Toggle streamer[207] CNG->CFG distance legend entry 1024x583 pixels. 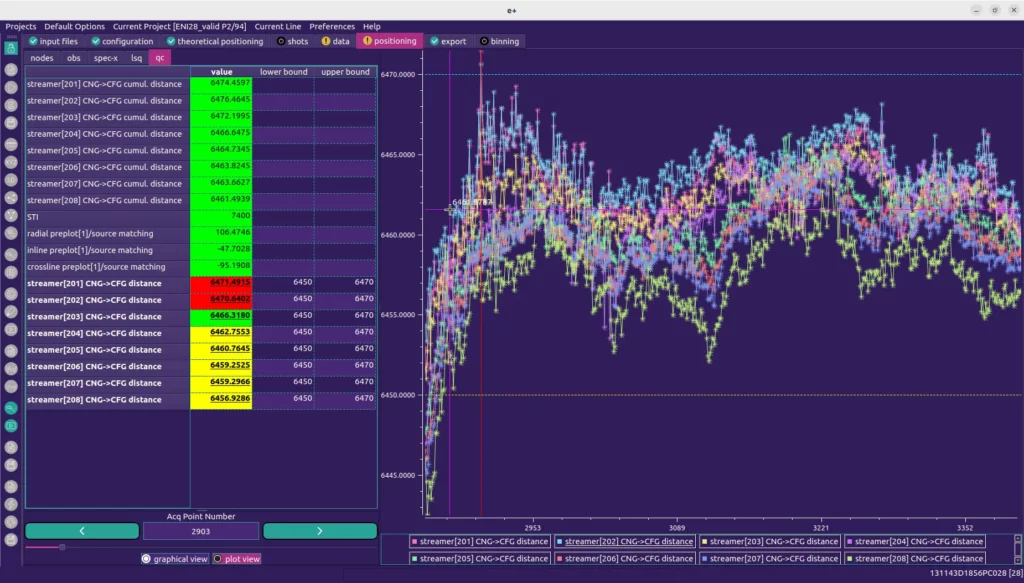click(769, 559)
